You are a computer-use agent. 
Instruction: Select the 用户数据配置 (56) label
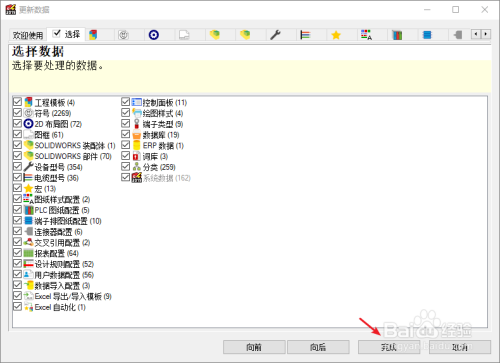click(64, 275)
